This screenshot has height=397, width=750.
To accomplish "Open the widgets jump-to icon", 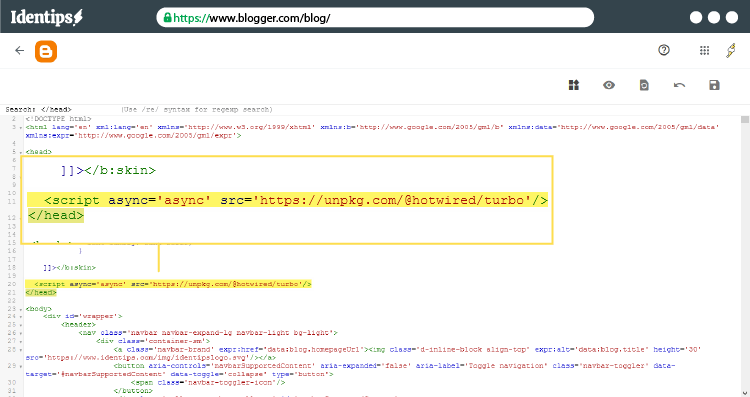I will click(574, 85).
